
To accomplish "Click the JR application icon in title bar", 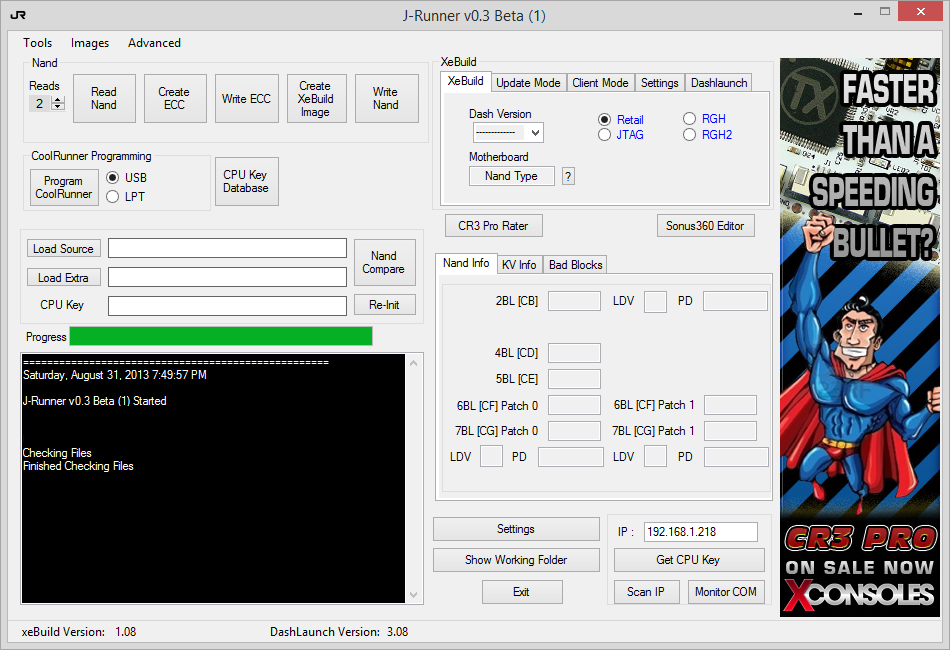I will click(x=18, y=15).
